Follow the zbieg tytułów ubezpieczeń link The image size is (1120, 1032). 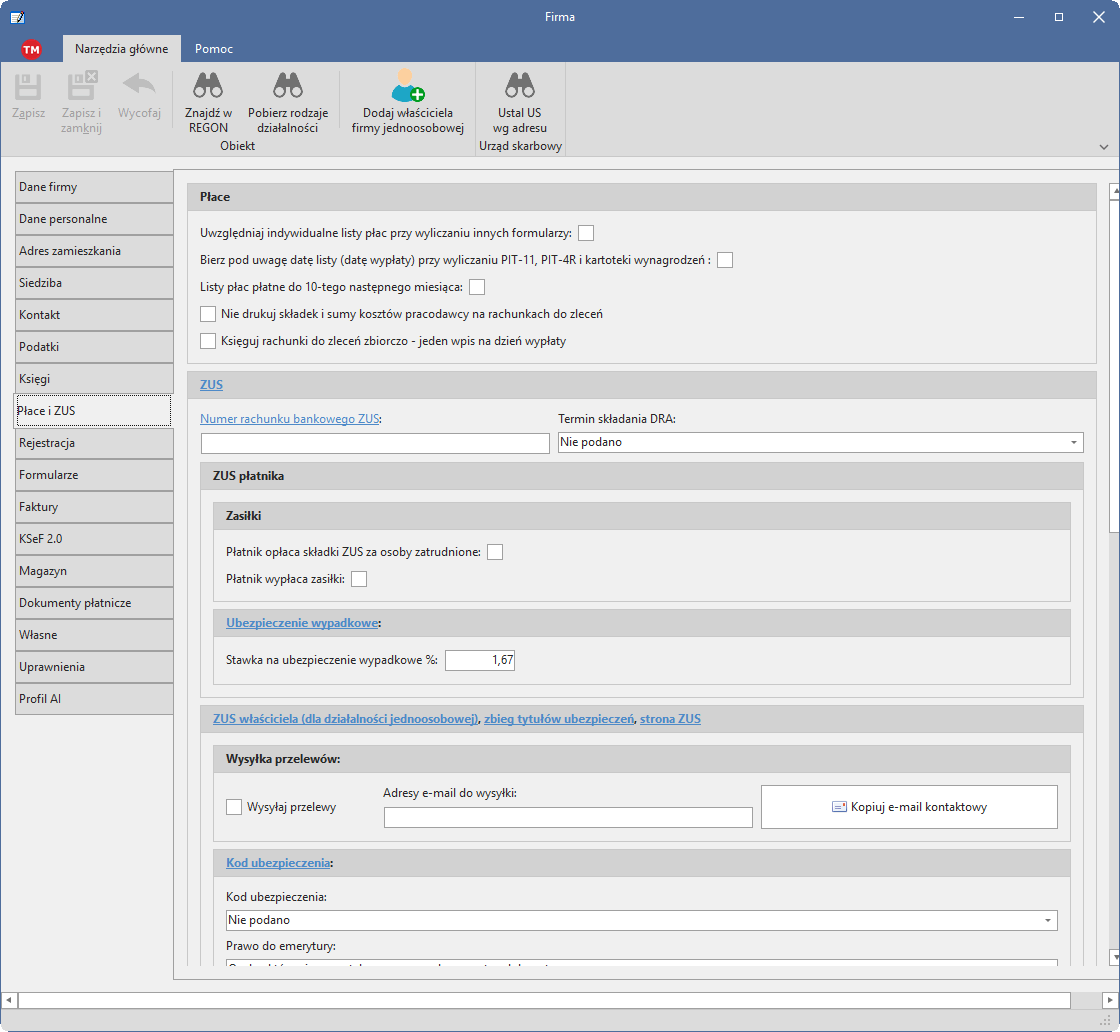(x=559, y=719)
